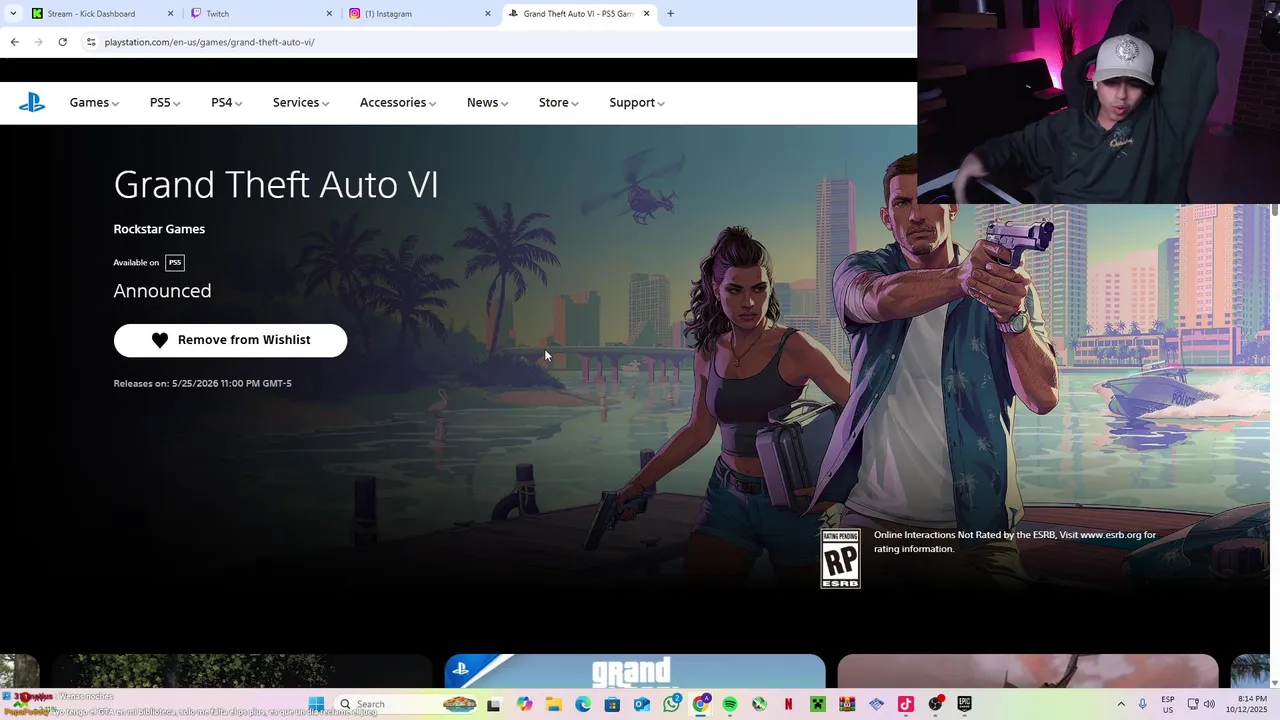Open the Windows Start menu
This screenshot has height=720, width=1280.
(316, 704)
